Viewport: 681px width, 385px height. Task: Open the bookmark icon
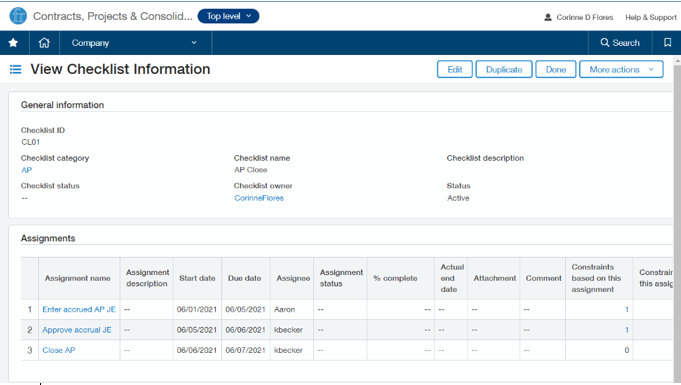pyautogui.click(x=668, y=43)
